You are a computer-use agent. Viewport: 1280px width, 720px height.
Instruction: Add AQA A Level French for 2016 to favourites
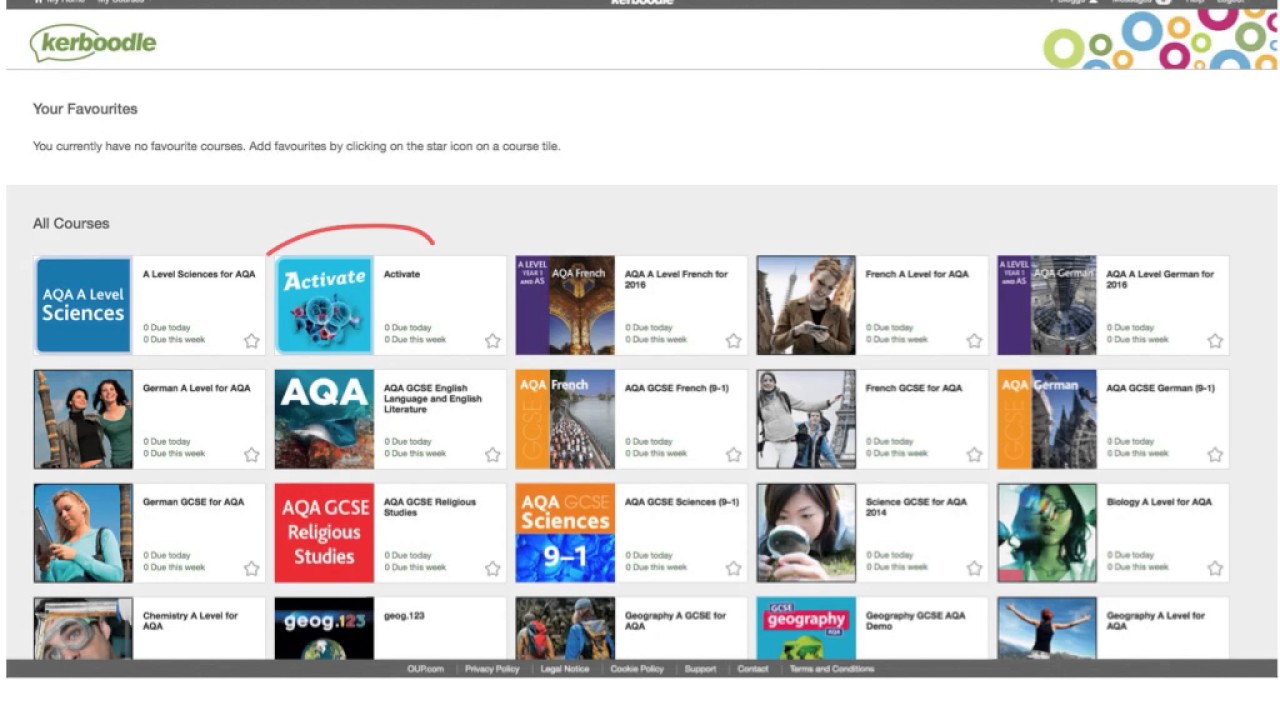pyautogui.click(x=734, y=341)
